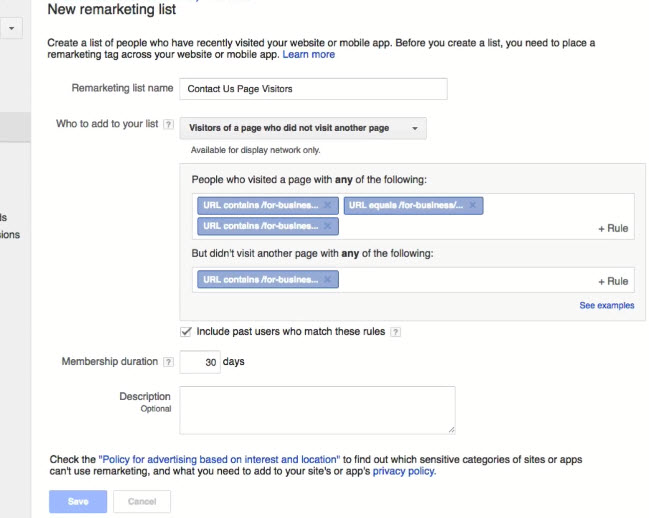The width and height of the screenshot is (649, 518).
Task: Open the small dropdown arrow in left sidebar
Action: point(11,29)
